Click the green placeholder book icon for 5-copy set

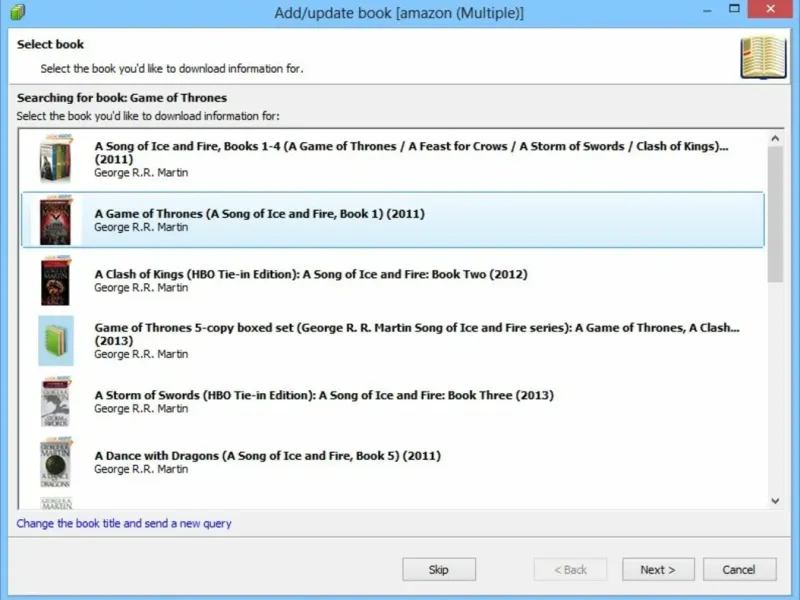click(56, 341)
